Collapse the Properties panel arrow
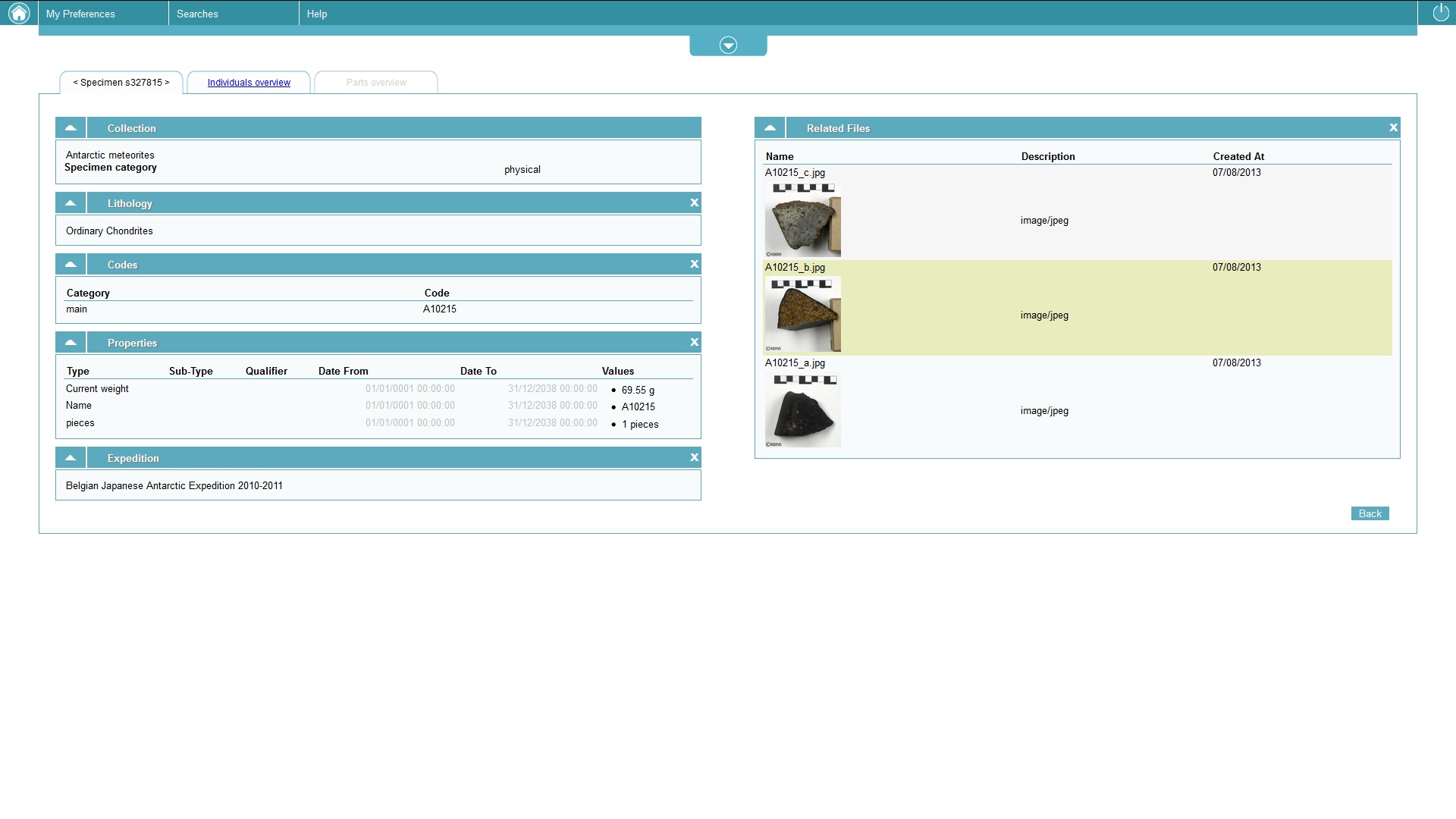The height and width of the screenshot is (819, 1456). point(71,342)
